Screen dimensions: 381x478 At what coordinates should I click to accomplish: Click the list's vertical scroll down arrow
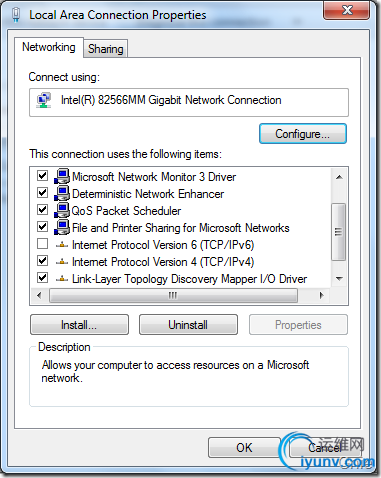339,279
